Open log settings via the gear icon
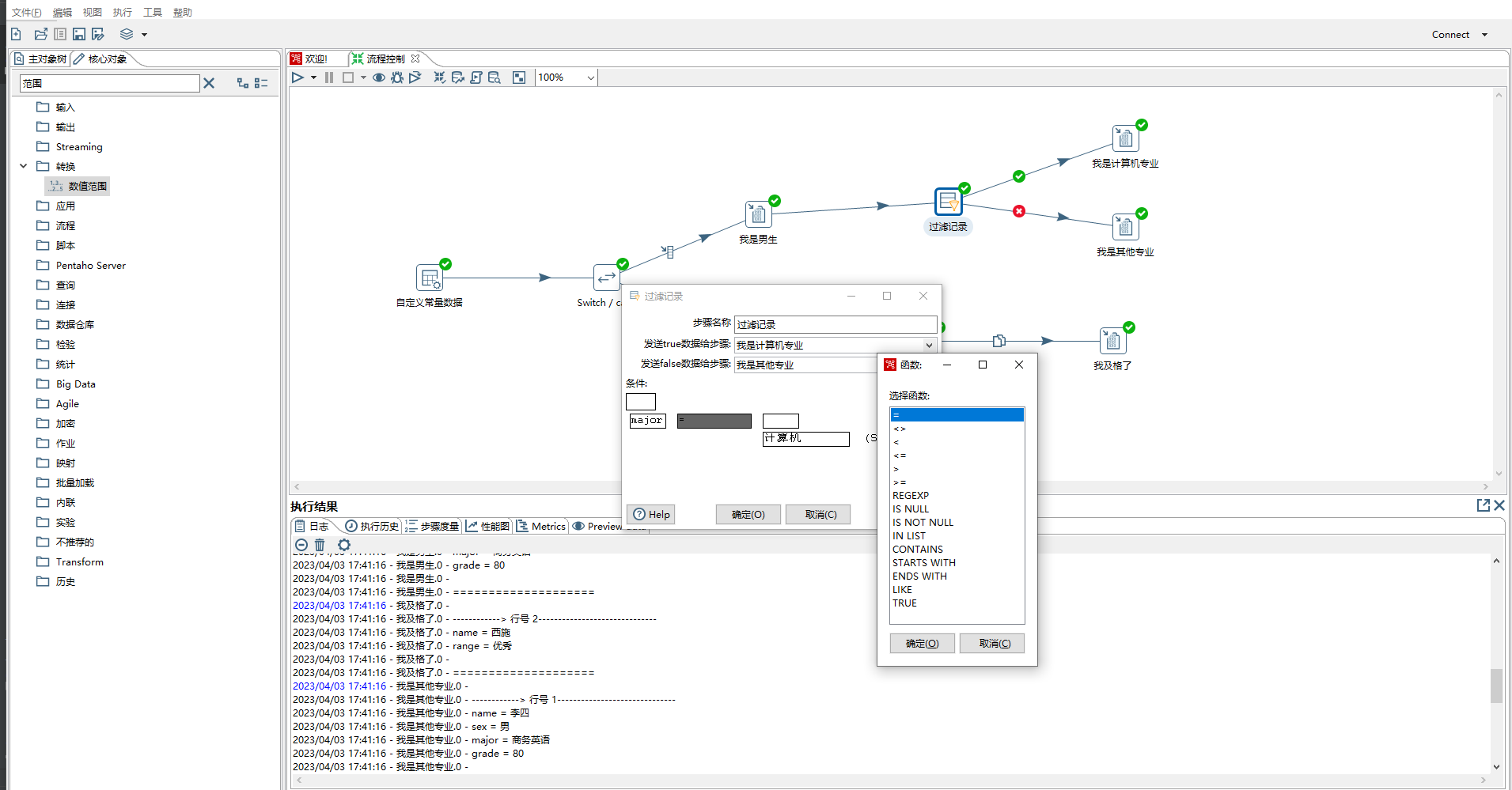 click(x=343, y=545)
